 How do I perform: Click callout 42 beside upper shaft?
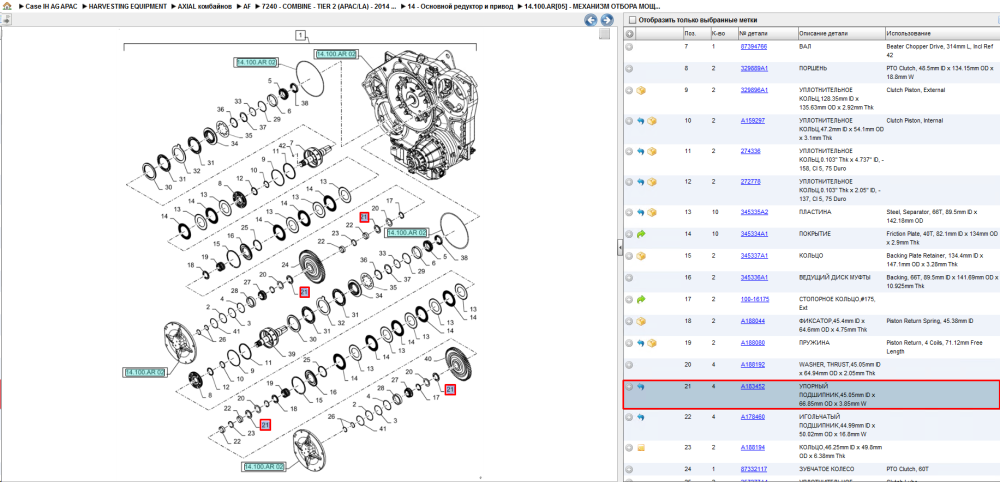coord(282,146)
